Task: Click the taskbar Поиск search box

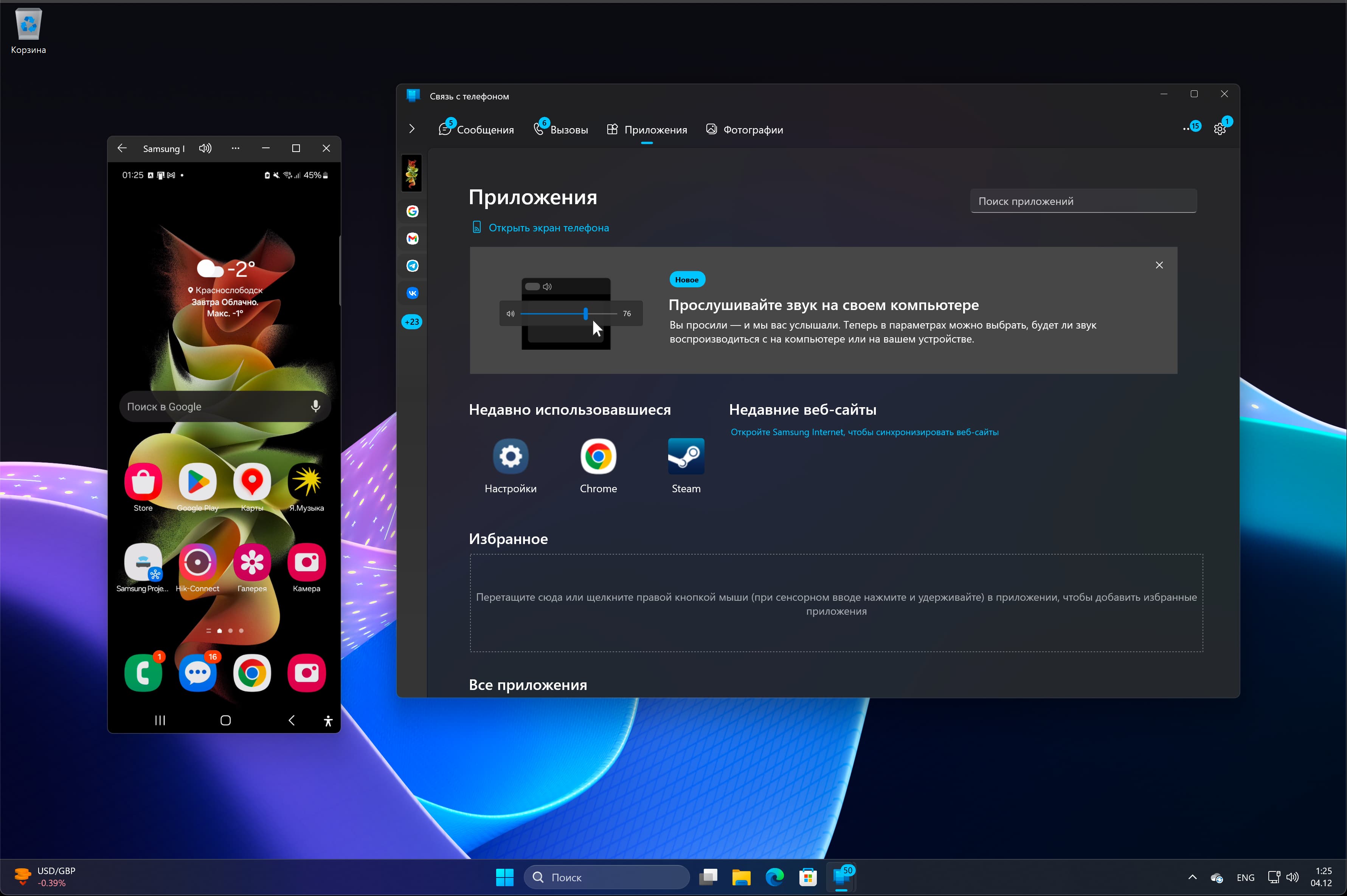Action: click(x=606, y=877)
